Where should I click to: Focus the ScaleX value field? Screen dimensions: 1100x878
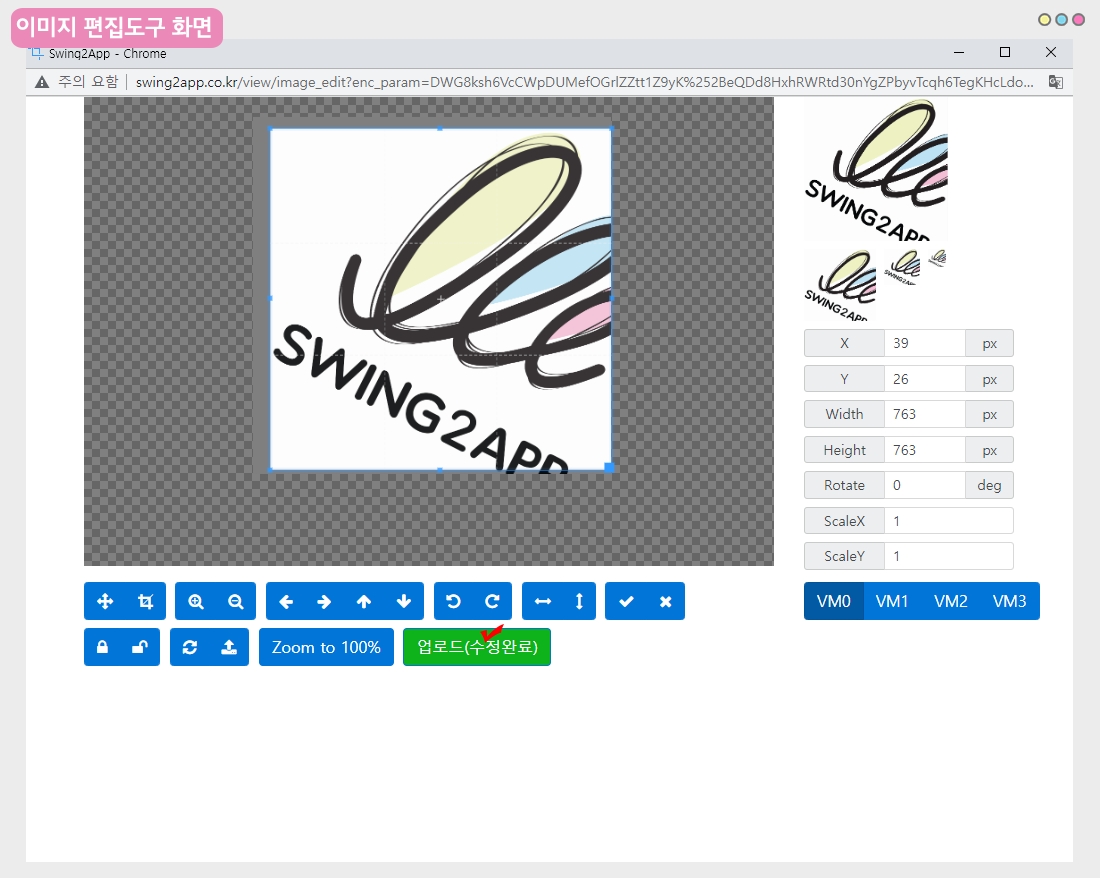[x=948, y=520]
